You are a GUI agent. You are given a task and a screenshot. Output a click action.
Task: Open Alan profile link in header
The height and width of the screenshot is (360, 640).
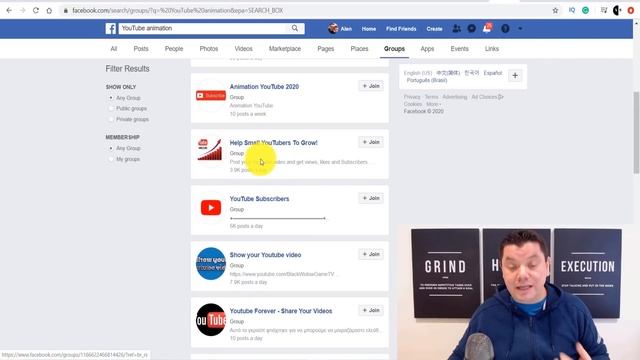click(x=340, y=29)
